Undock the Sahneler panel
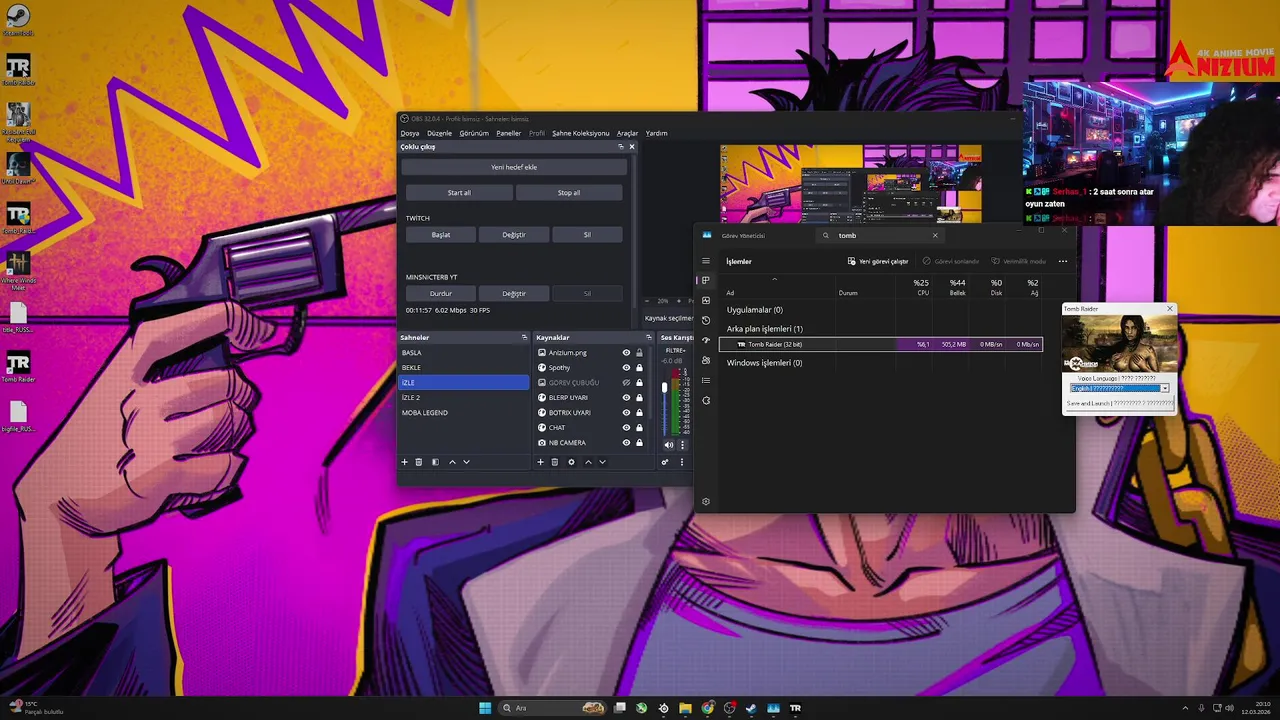Image resolution: width=1280 pixels, height=720 pixels. pos(524,338)
